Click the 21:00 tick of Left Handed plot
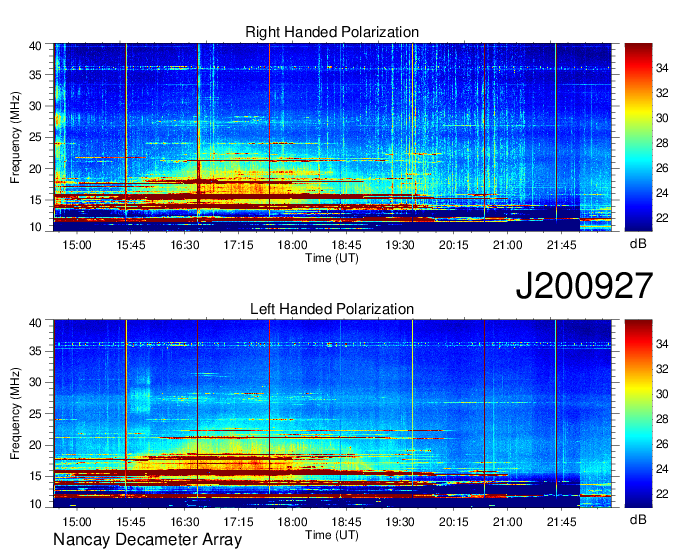680x552 pixels. point(507,522)
